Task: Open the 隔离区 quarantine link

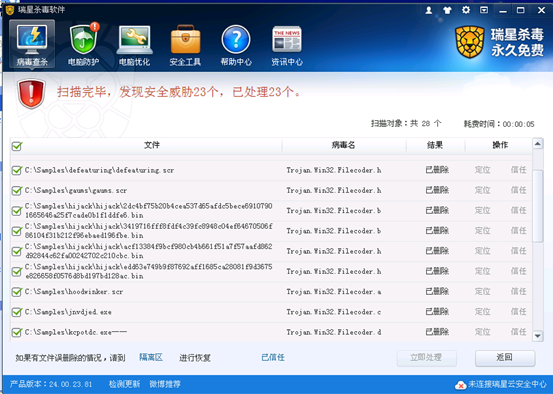Action: [151, 357]
